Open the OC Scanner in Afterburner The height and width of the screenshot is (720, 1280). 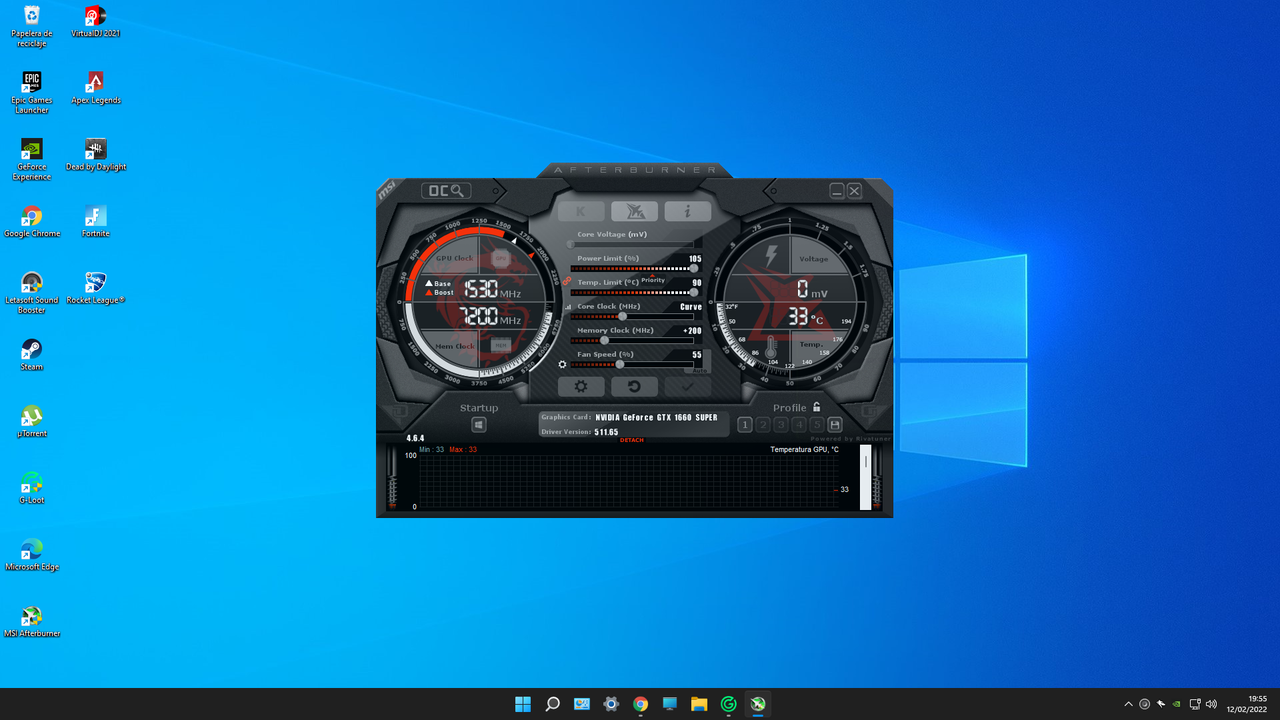[447, 190]
